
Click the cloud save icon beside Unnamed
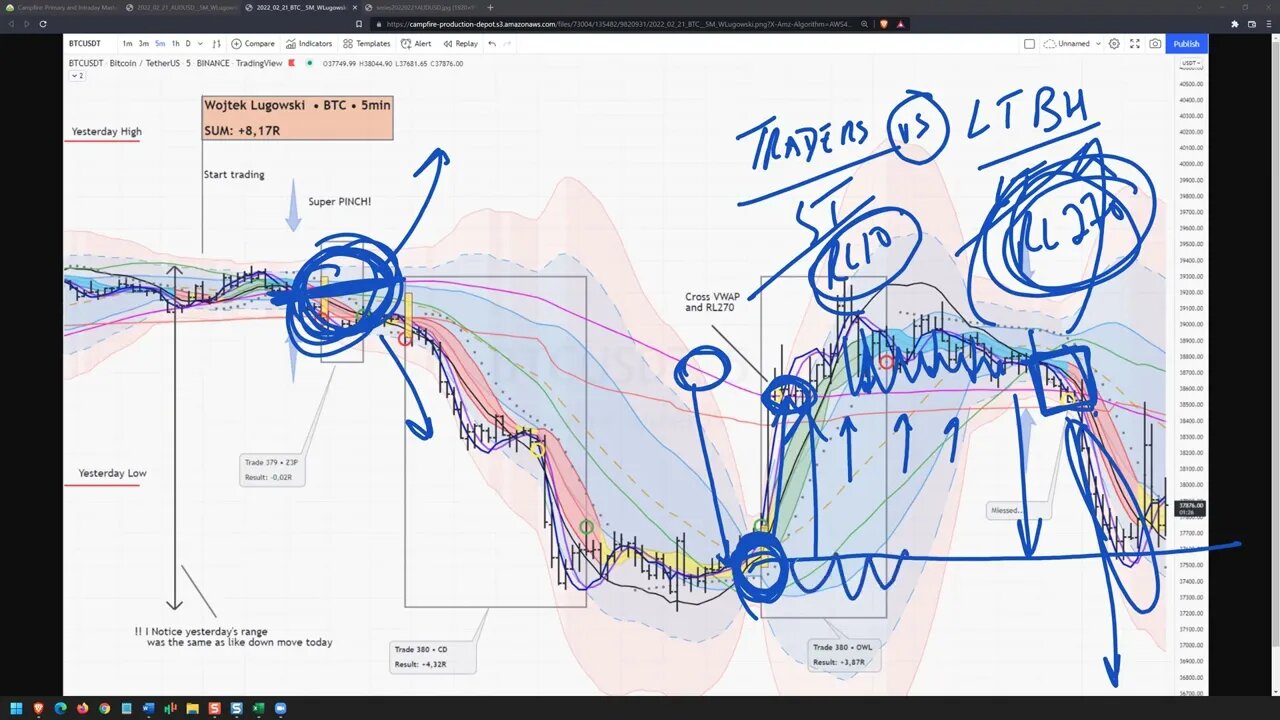[x=1050, y=44]
